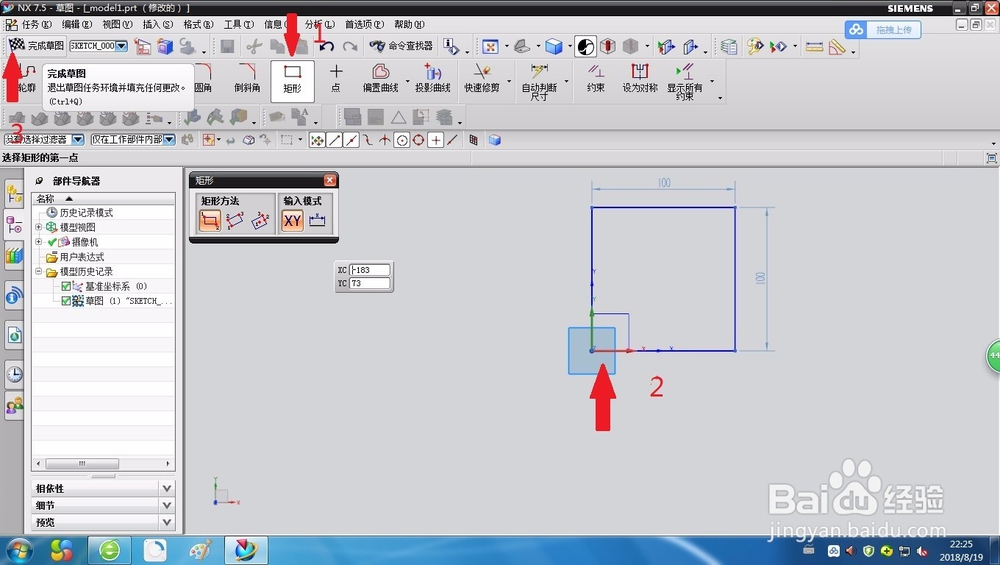Toggle the arc center snap point icon
The image size is (1000, 565).
point(402,140)
